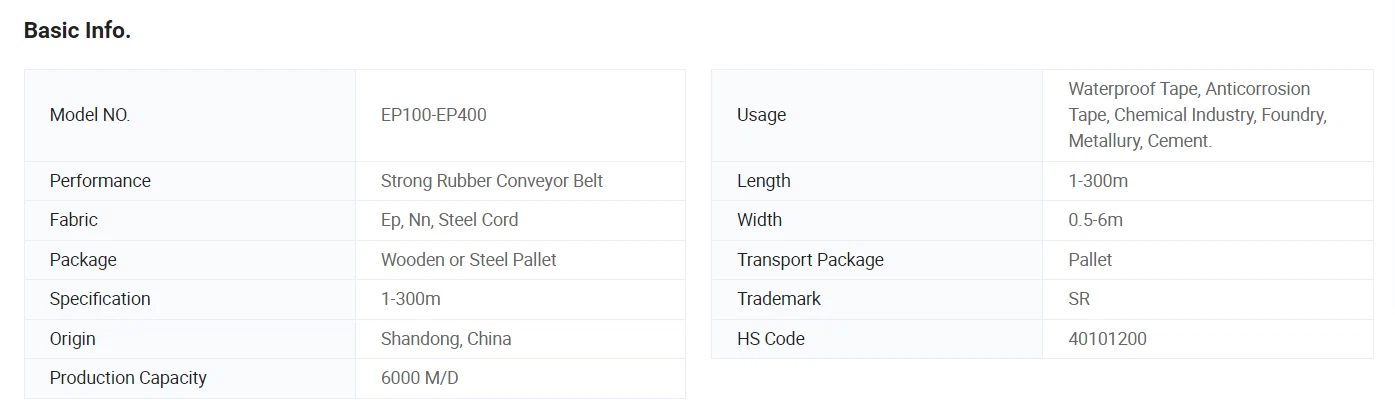Select the 0.5-6m width value
This screenshot has height=400, width=1395.
click(x=1095, y=220)
